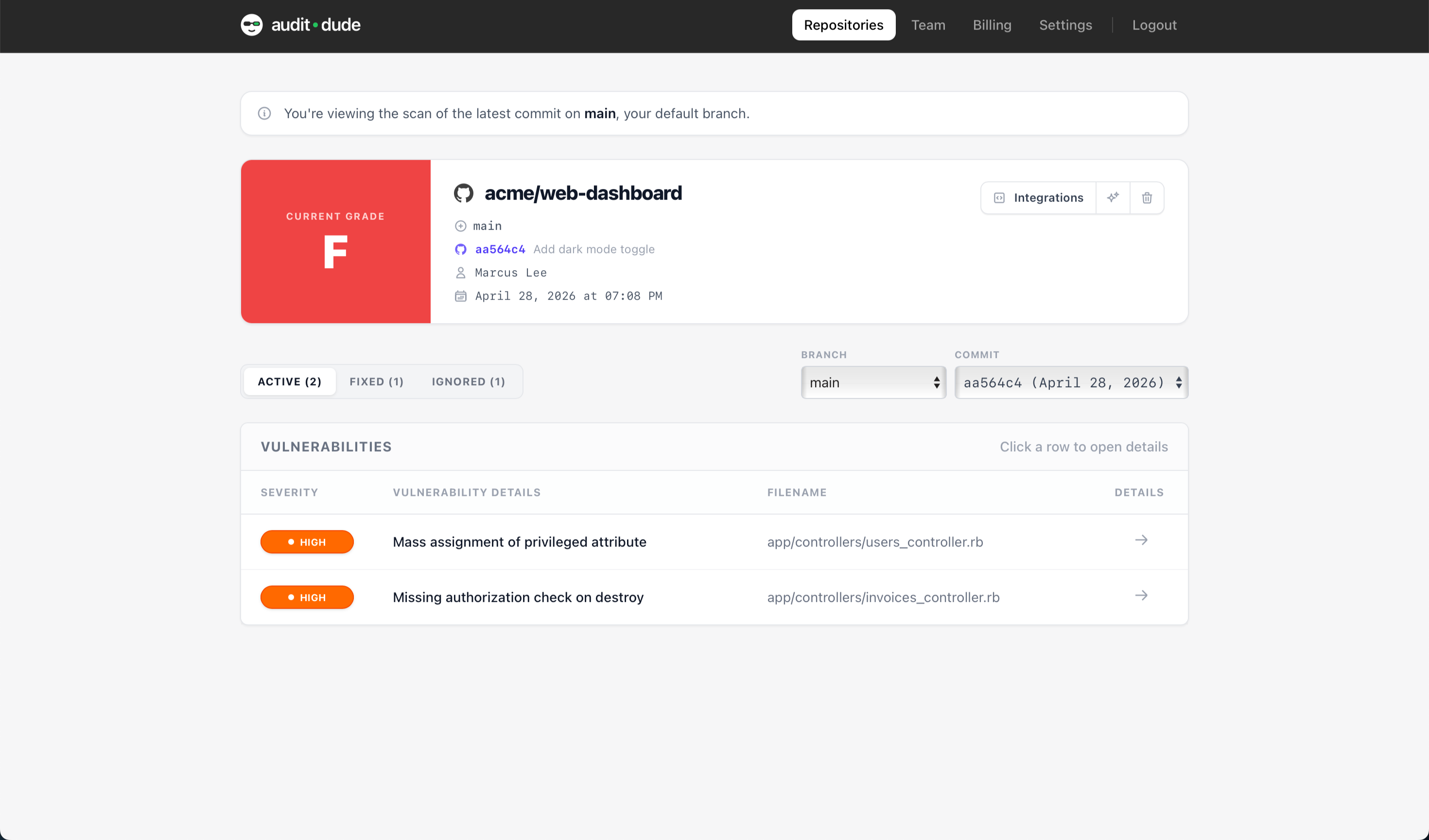This screenshot has width=1429, height=840.
Task: Click filename app/controllers/invoices_controller.rb
Action: pos(883,598)
